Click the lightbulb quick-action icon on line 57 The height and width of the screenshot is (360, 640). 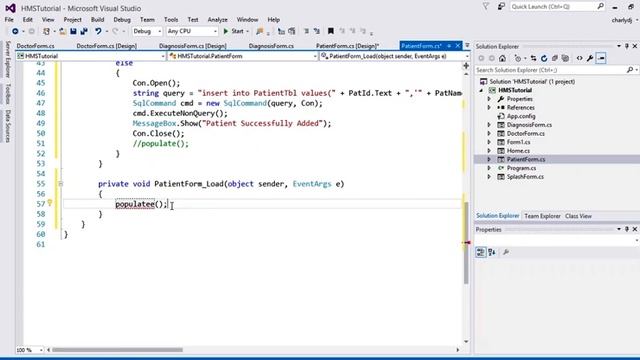(49, 203)
